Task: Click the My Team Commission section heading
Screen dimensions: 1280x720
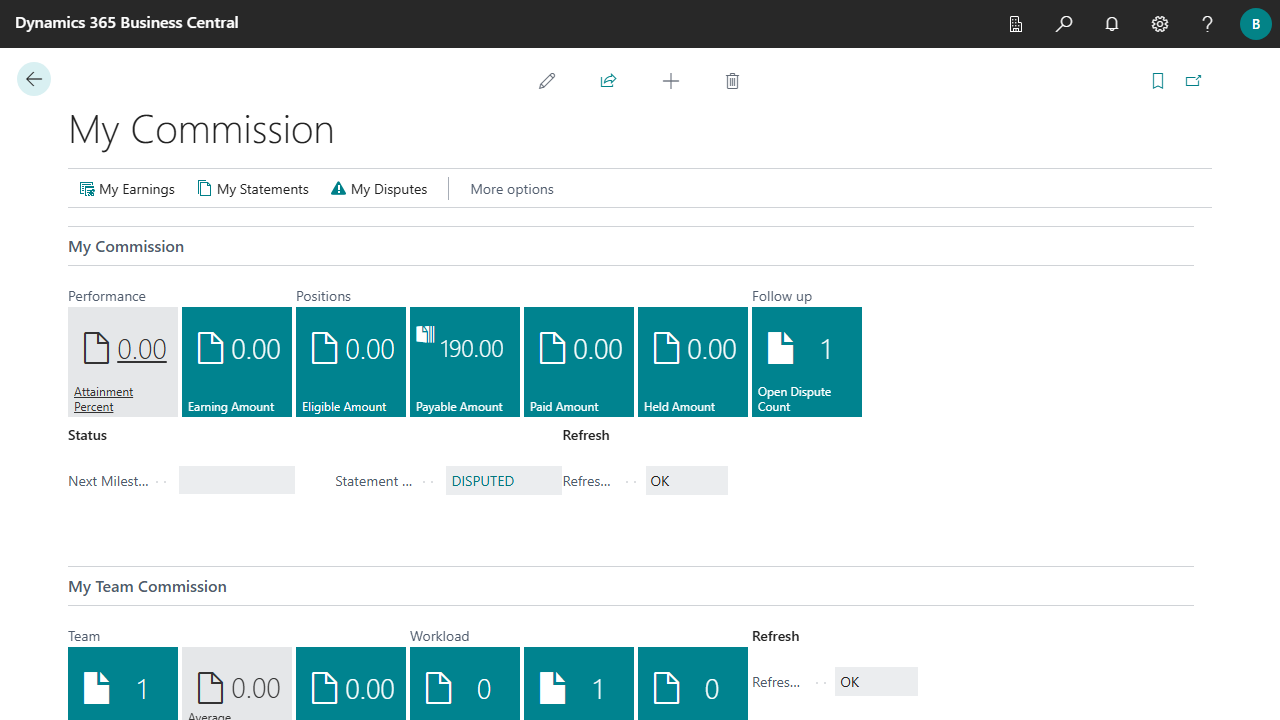Action: pyautogui.click(x=148, y=586)
